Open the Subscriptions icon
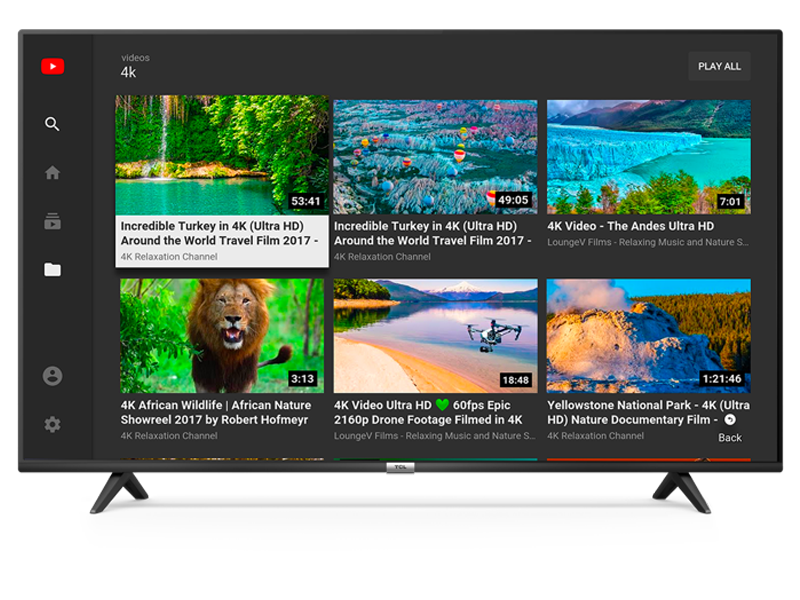The width and height of the screenshot is (800, 600). (x=51, y=222)
